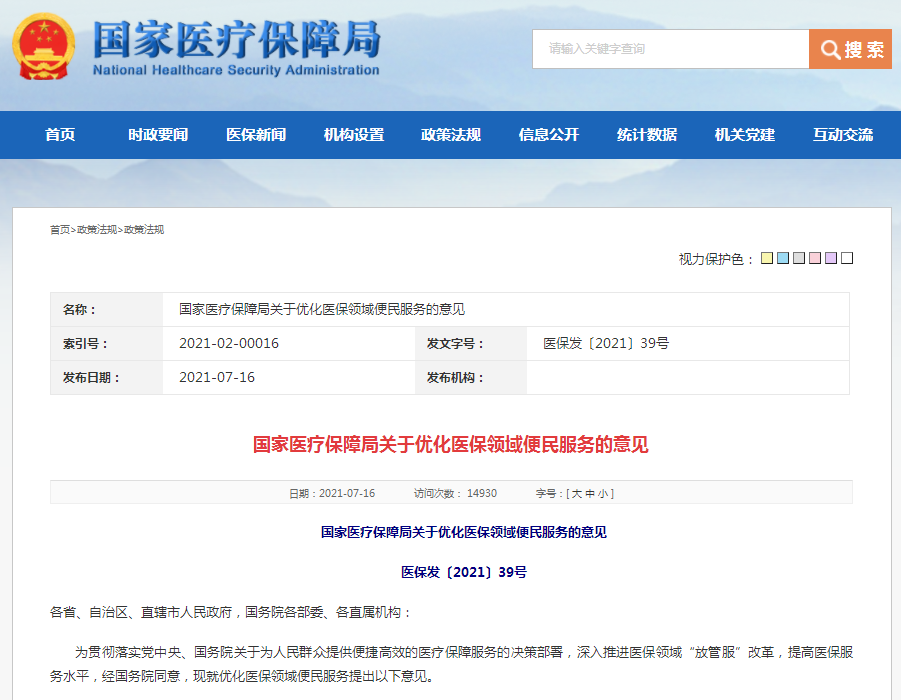Open the 信息公开 navigation item

click(x=549, y=135)
